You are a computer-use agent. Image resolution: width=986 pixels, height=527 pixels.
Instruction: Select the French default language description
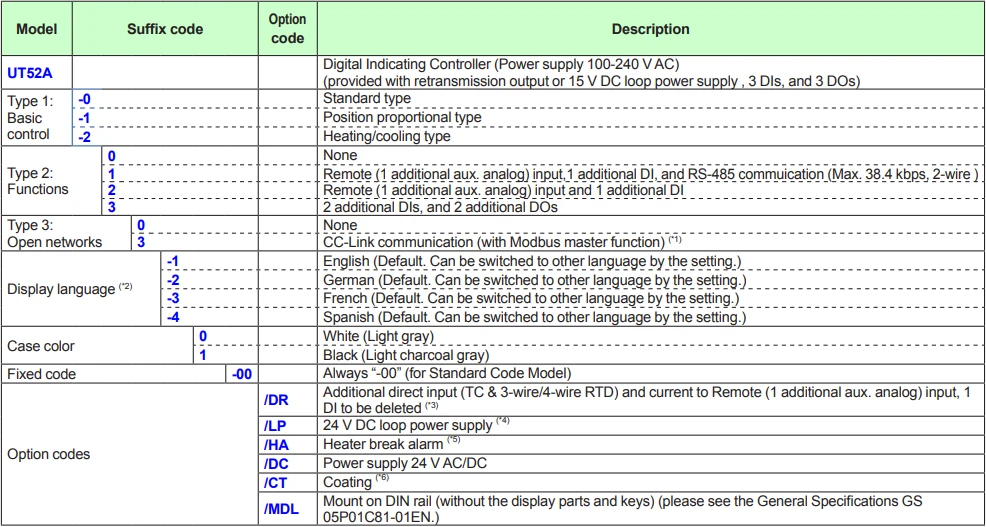click(x=532, y=298)
